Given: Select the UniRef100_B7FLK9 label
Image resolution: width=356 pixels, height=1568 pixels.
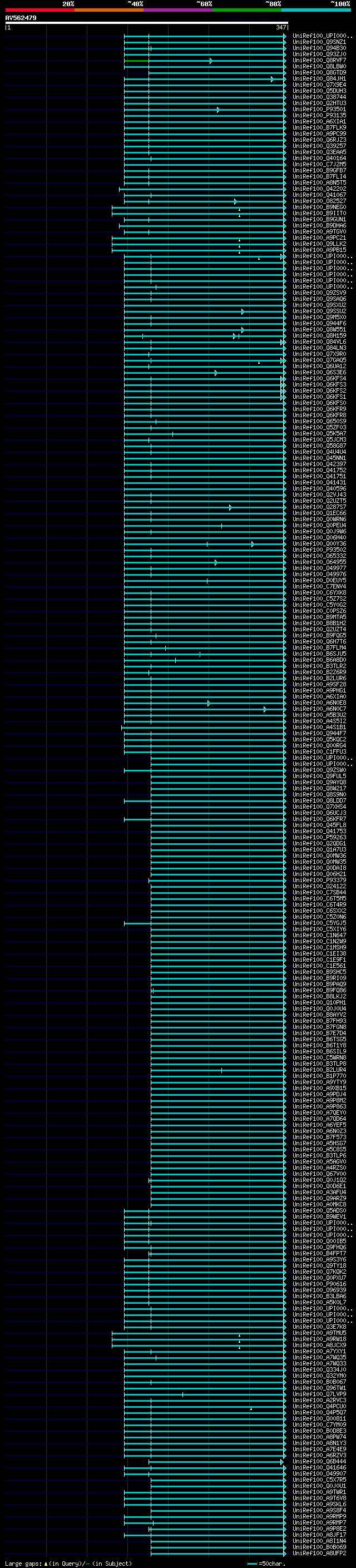Looking at the screenshot, I should click(319, 127).
